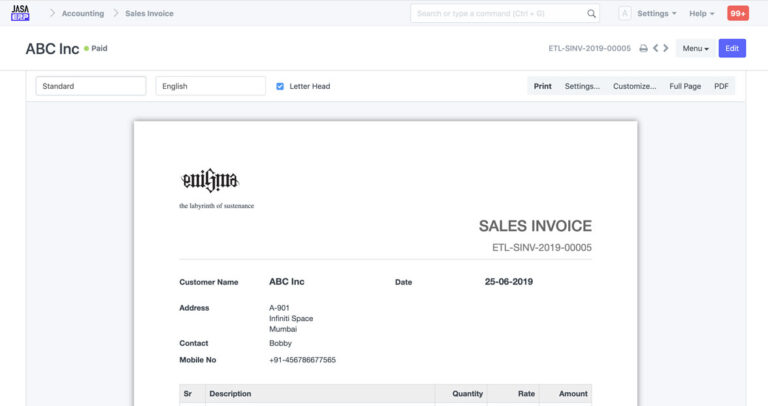Open print Customize... option
768x406 pixels.
point(634,86)
